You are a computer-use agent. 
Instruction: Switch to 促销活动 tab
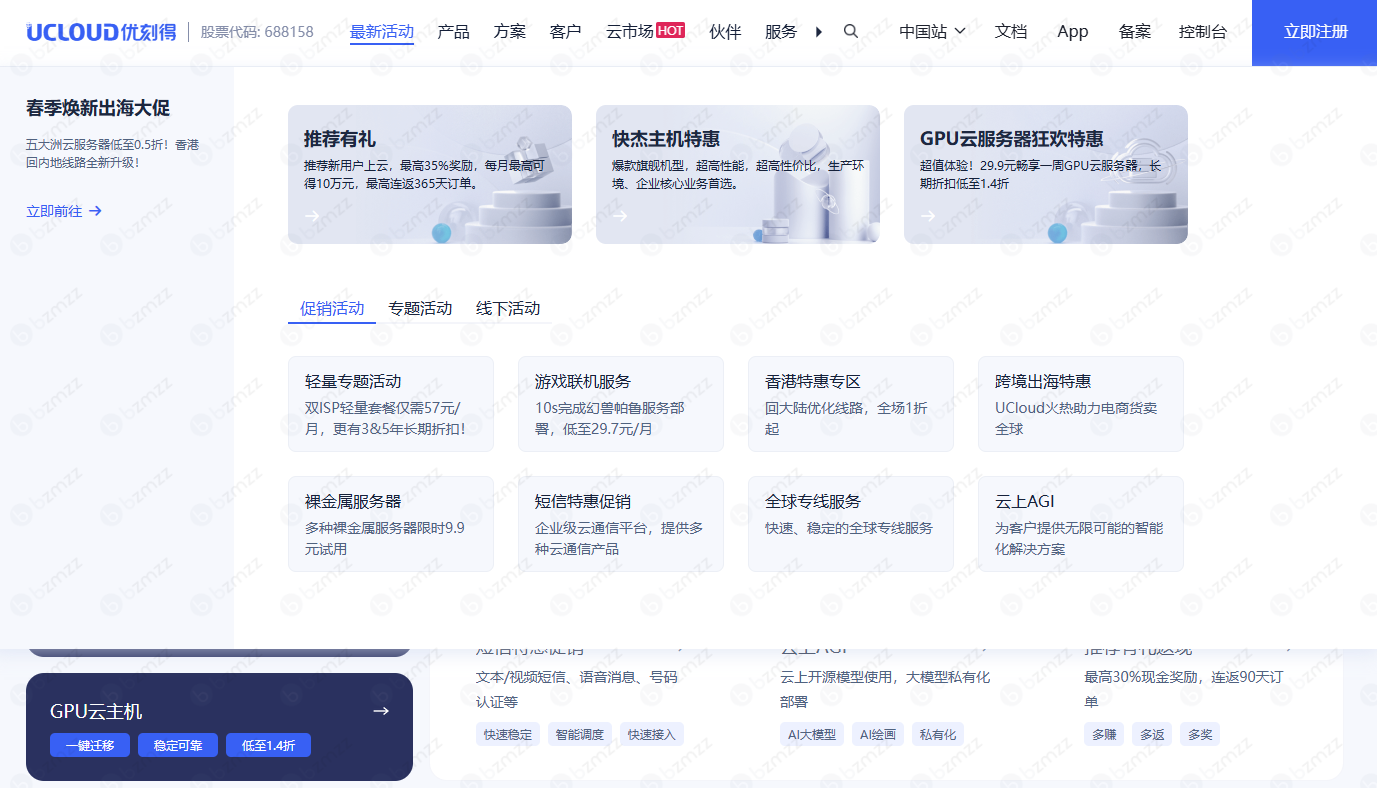[x=332, y=308]
